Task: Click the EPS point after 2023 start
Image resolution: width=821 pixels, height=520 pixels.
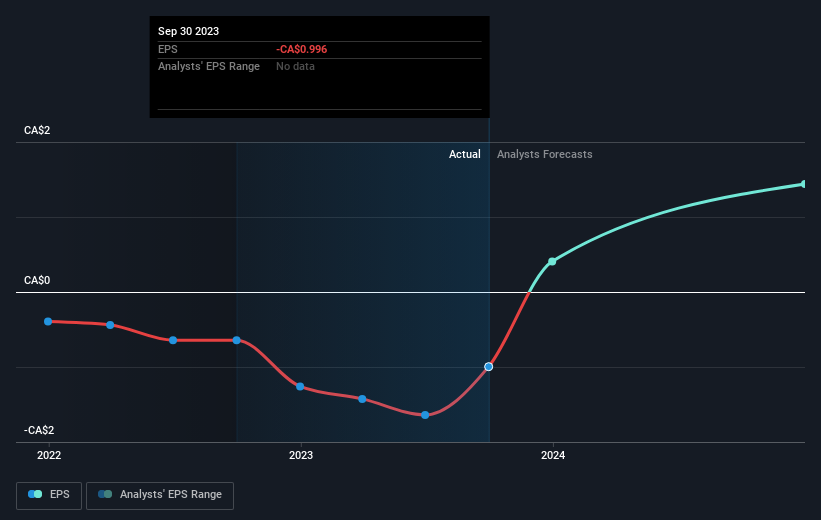Action: [x=362, y=399]
